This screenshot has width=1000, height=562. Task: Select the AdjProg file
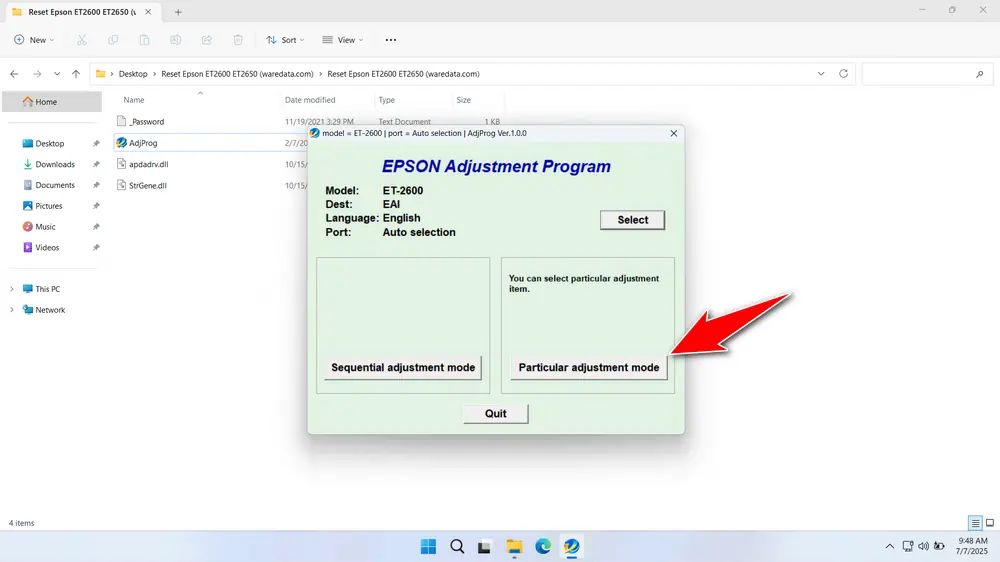[x=143, y=143]
